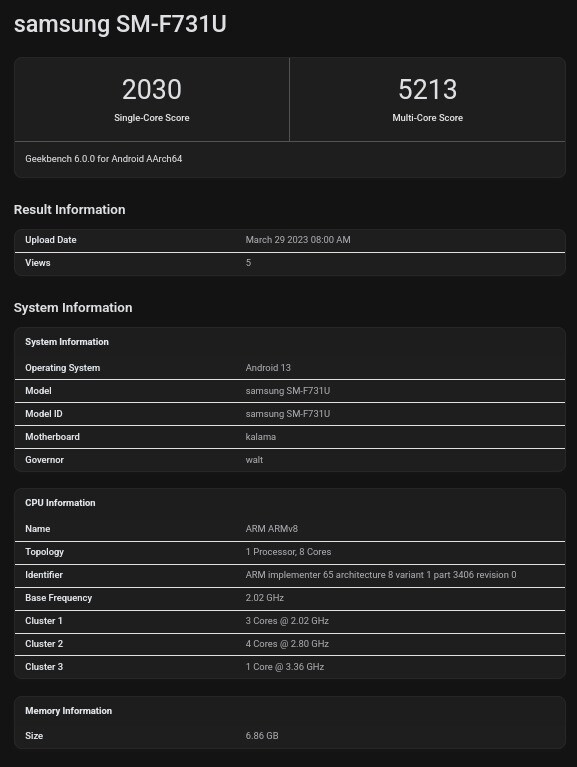The image size is (577, 767).
Task: Select the 2030 single-core score
Action: [152, 90]
